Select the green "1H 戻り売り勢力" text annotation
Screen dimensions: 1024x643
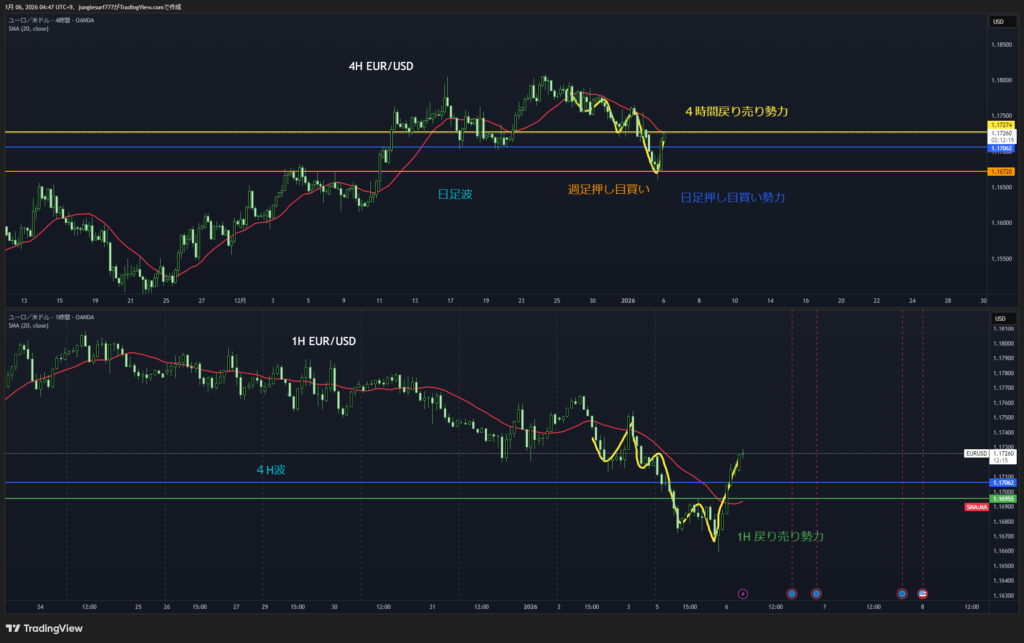(780, 537)
